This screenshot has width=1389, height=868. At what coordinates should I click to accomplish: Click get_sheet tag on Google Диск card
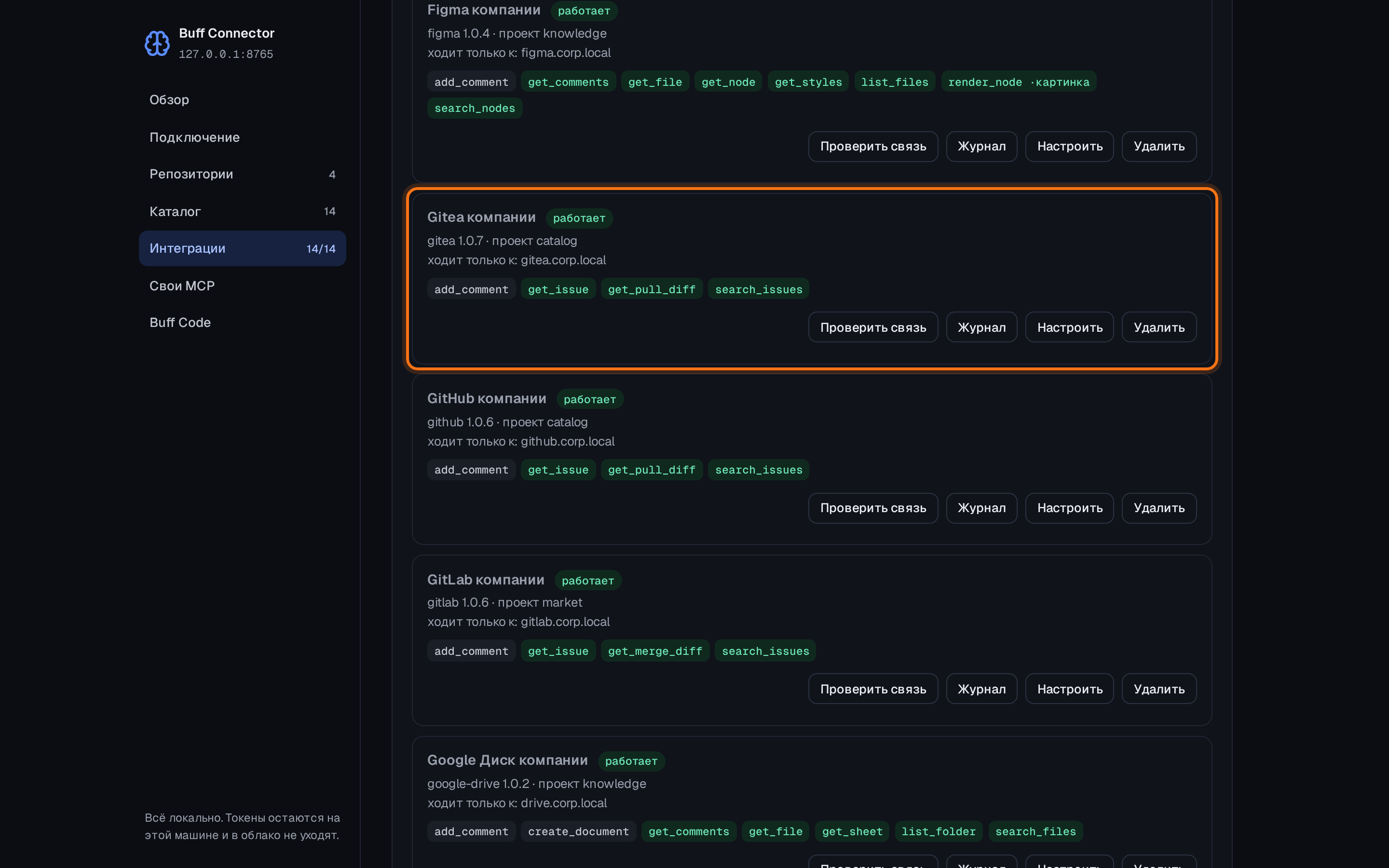[852, 831]
